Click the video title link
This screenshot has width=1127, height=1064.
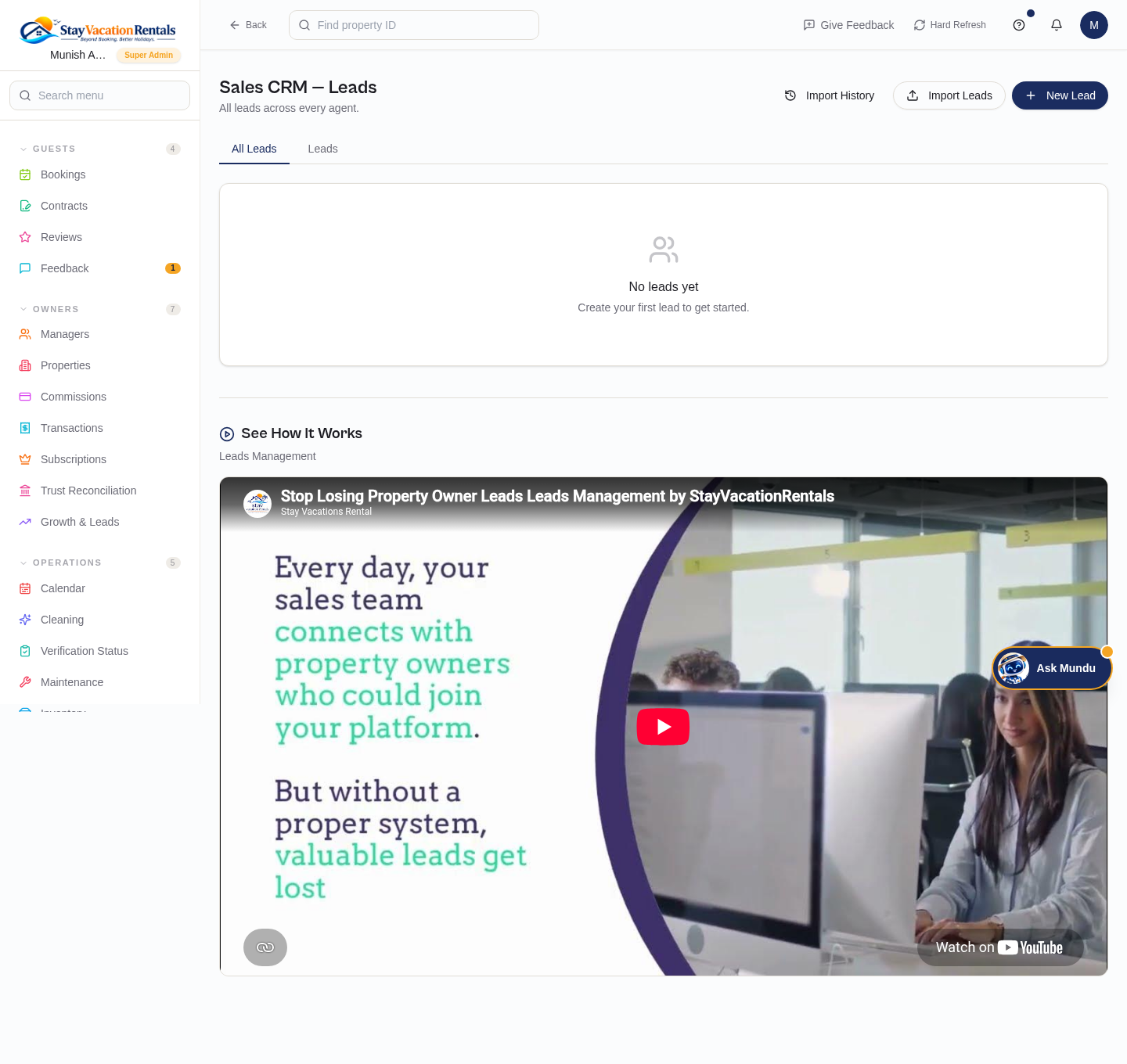pos(557,496)
